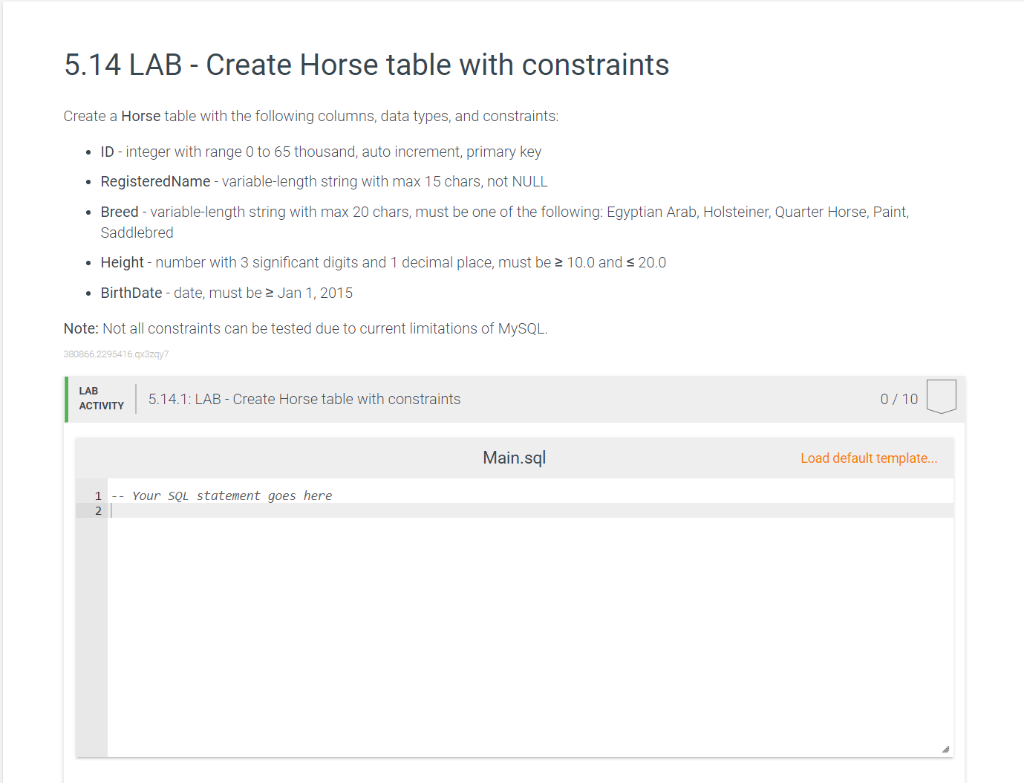Click line number 2 in the editor

97,510
